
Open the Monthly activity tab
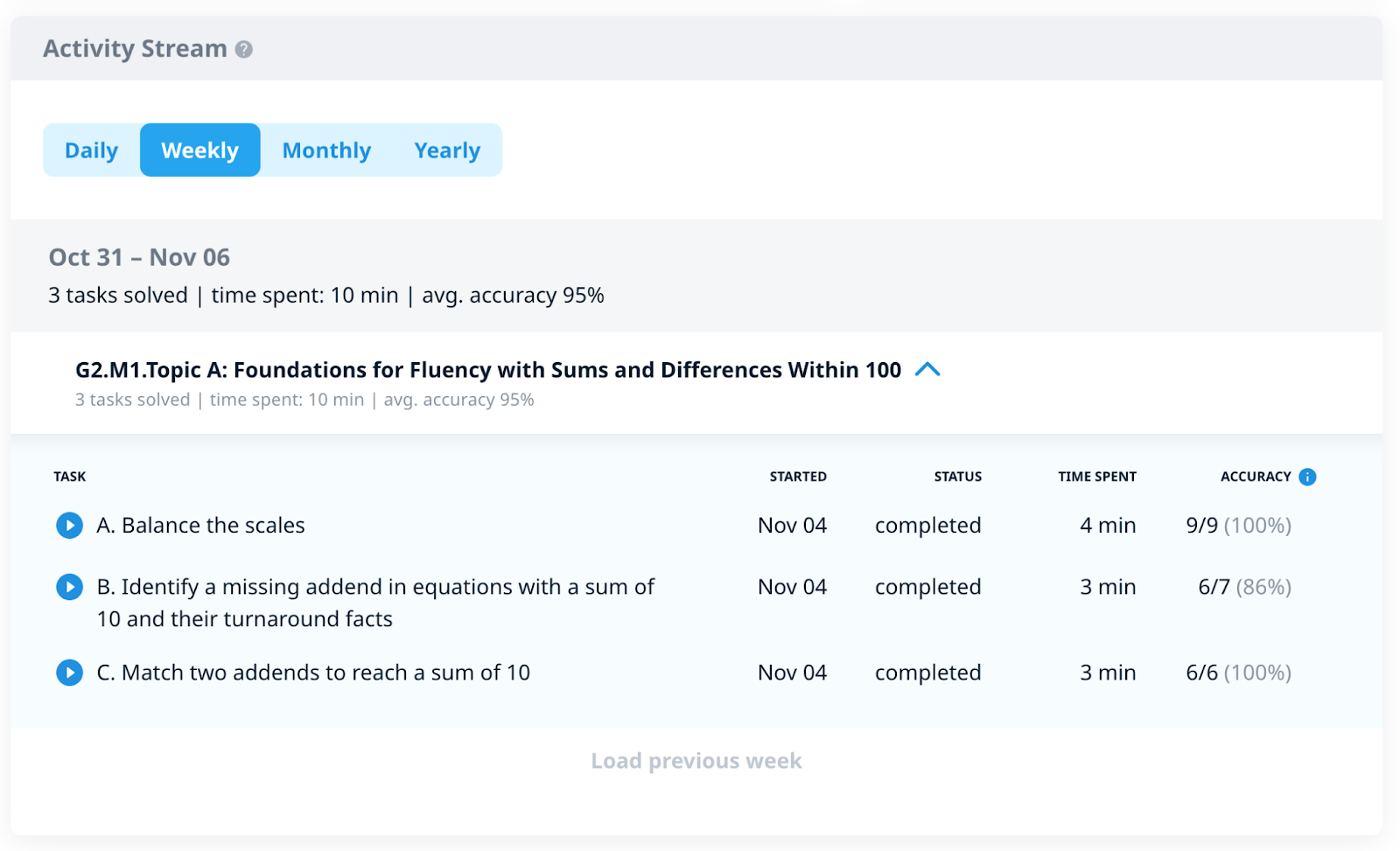tap(326, 150)
